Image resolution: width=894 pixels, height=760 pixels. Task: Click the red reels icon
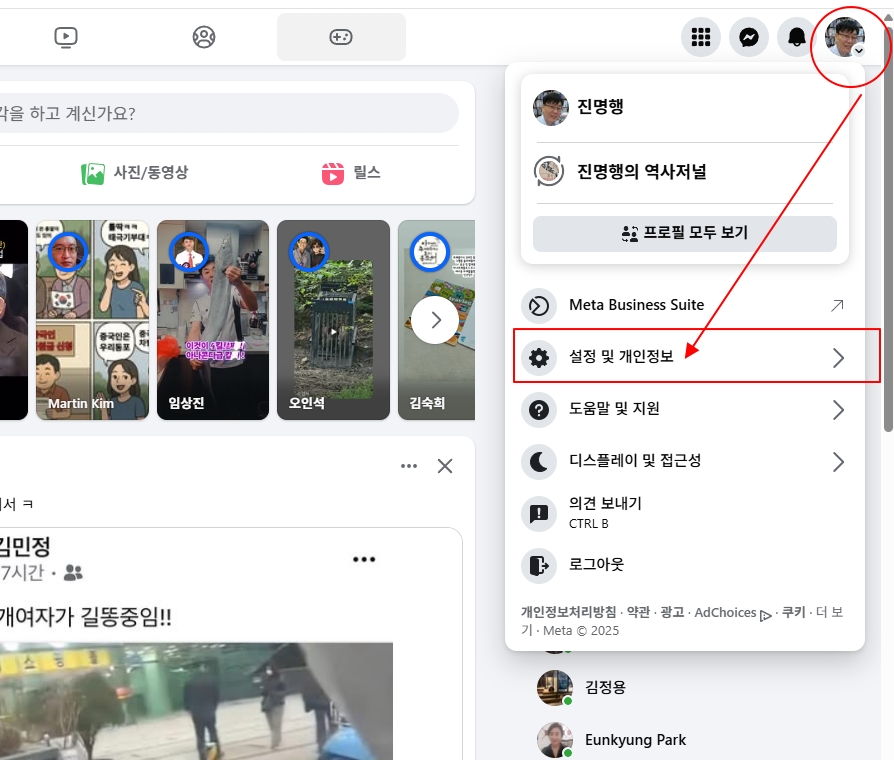(332, 174)
